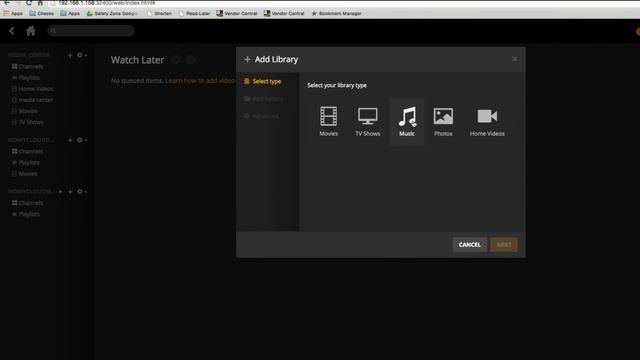Open TV Shows in the sidebar
The height and width of the screenshot is (360, 640).
coord(27,122)
